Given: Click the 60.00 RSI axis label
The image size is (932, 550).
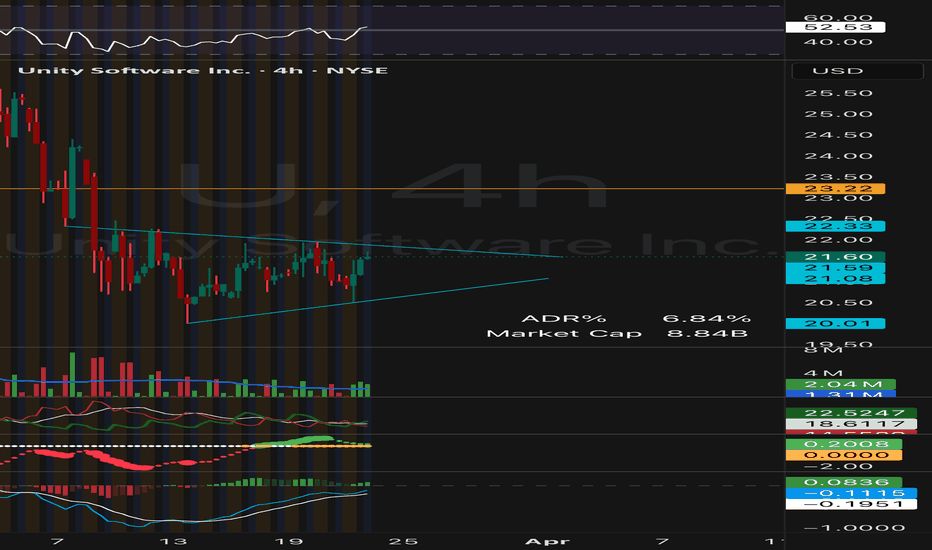Looking at the screenshot, I should (x=838, y=18).
